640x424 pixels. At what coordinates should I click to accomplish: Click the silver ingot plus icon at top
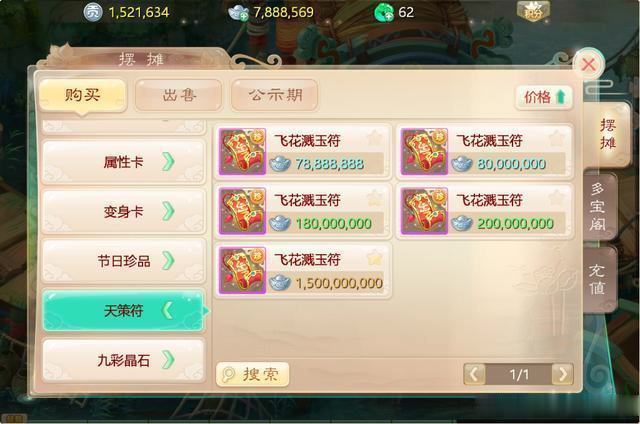point(238,13)
